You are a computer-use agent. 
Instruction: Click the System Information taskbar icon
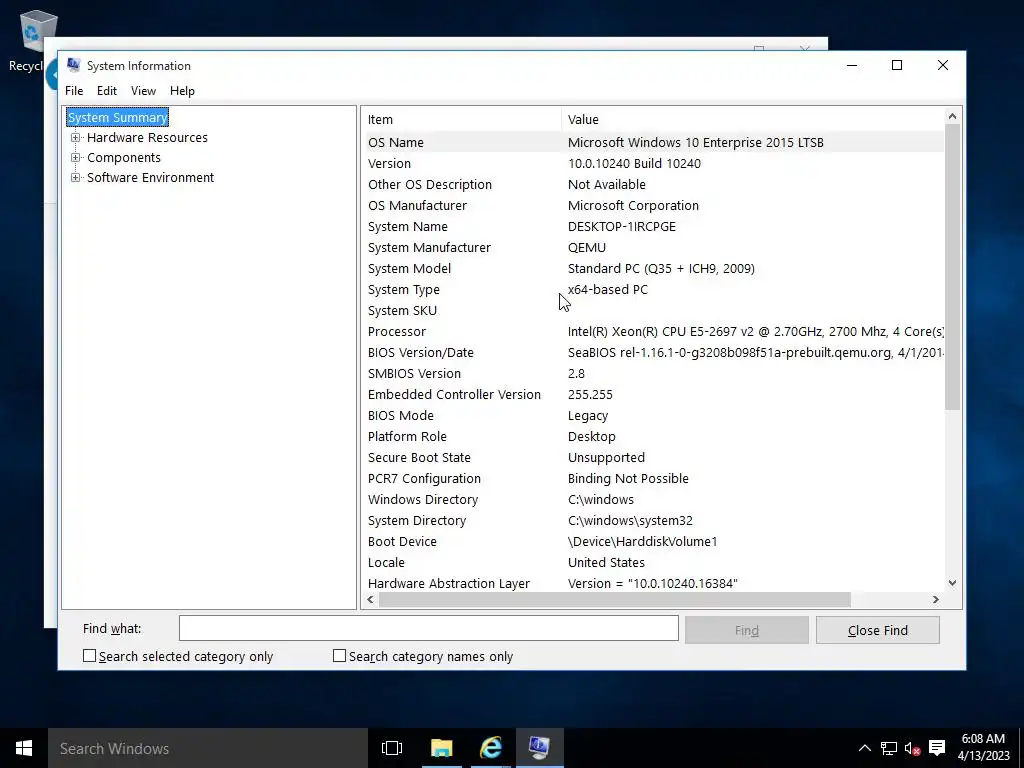coord(539,748)
